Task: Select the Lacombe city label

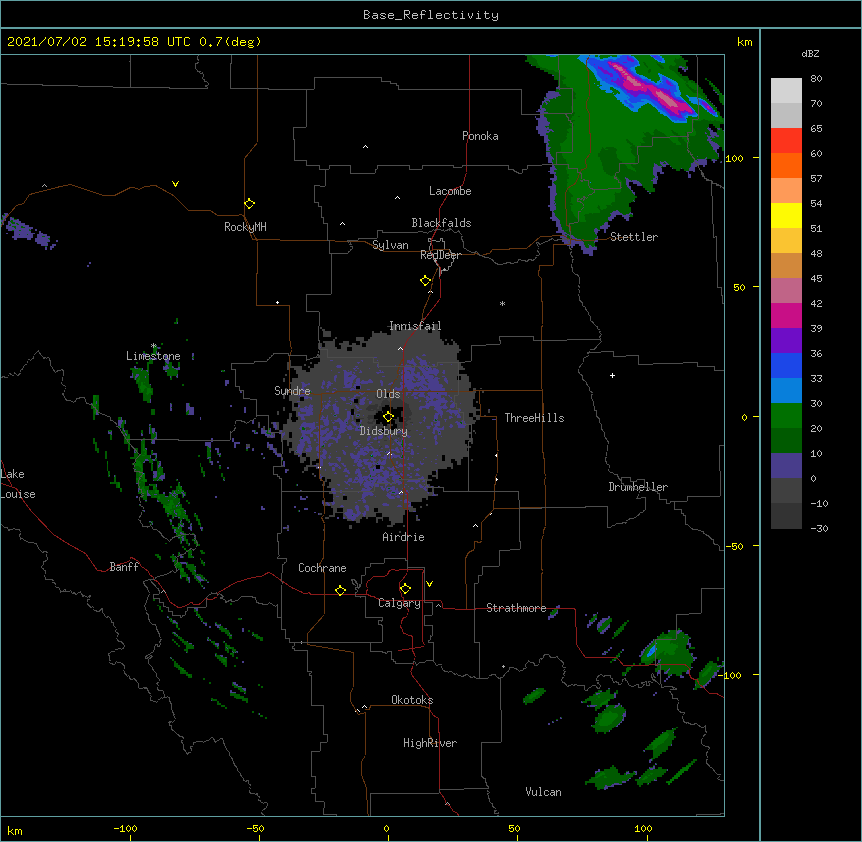Action: [450, 191]
